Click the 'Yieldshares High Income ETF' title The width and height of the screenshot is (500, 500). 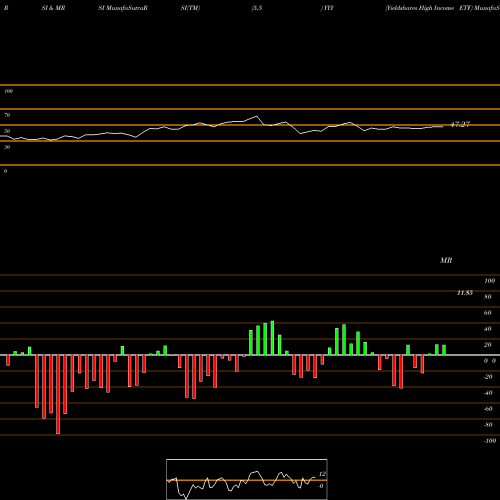coord(429,8)
